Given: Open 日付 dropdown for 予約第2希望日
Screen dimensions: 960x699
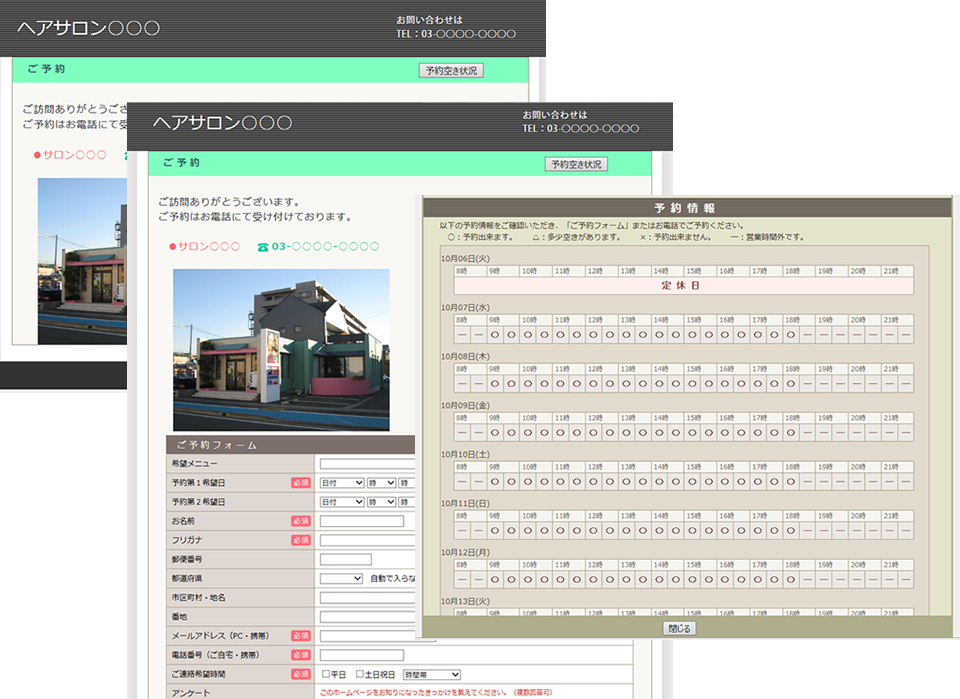Looking at the screenshot, I should point(342,502).
